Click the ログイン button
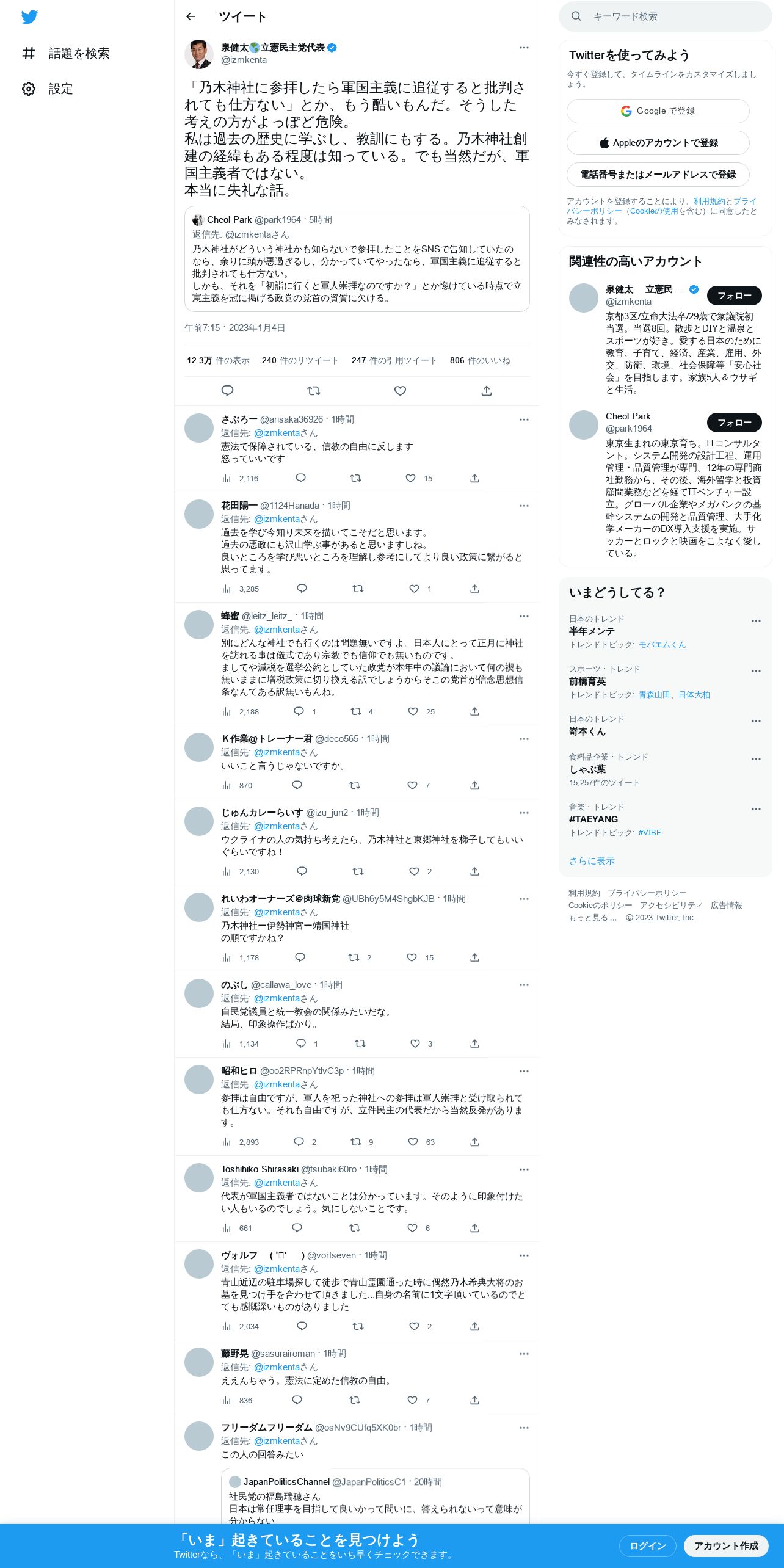The height and width of the screenshot is (1568, 784). point(647,1545)
